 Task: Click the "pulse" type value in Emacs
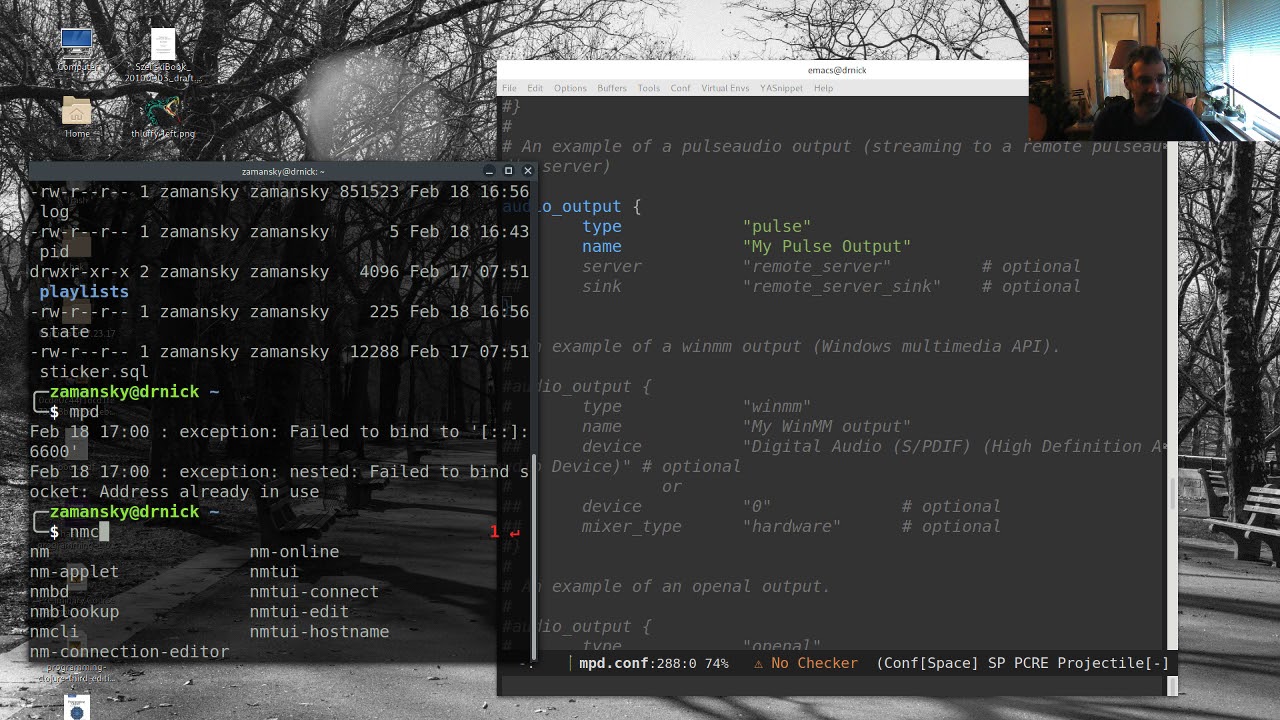777,226
